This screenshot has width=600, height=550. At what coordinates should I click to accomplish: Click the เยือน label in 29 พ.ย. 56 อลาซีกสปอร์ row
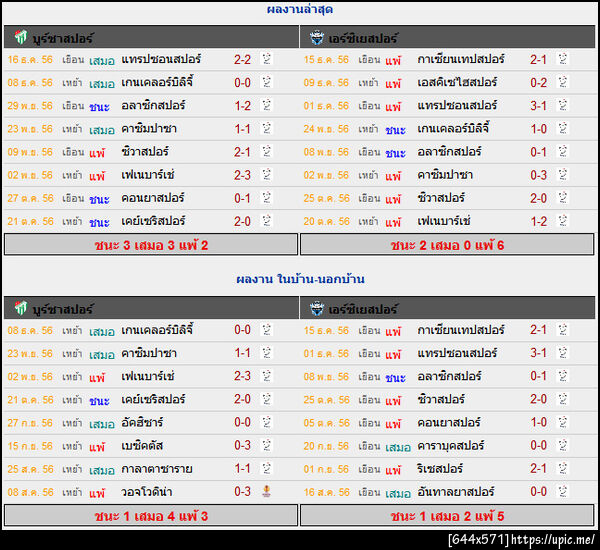coord(73,106)
